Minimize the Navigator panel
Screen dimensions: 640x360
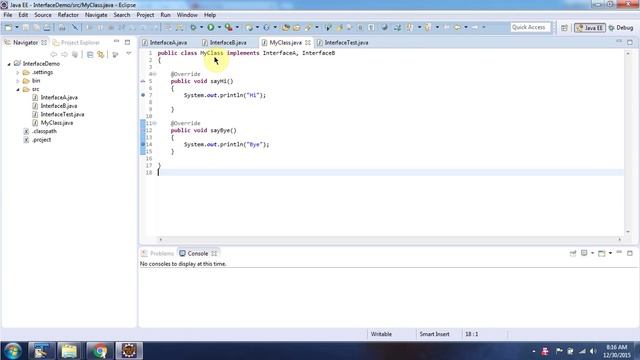116,42
